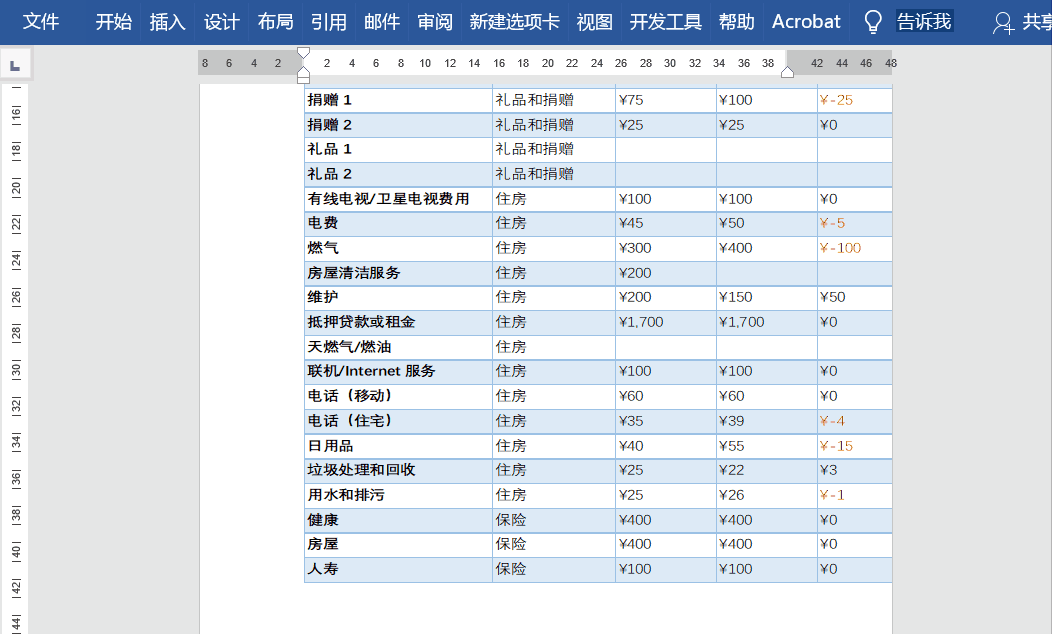Switch to the 开始 ribbon tab
Image resolution: width=1052 pixels, height=634 pixels.
[x=113, y=22]
